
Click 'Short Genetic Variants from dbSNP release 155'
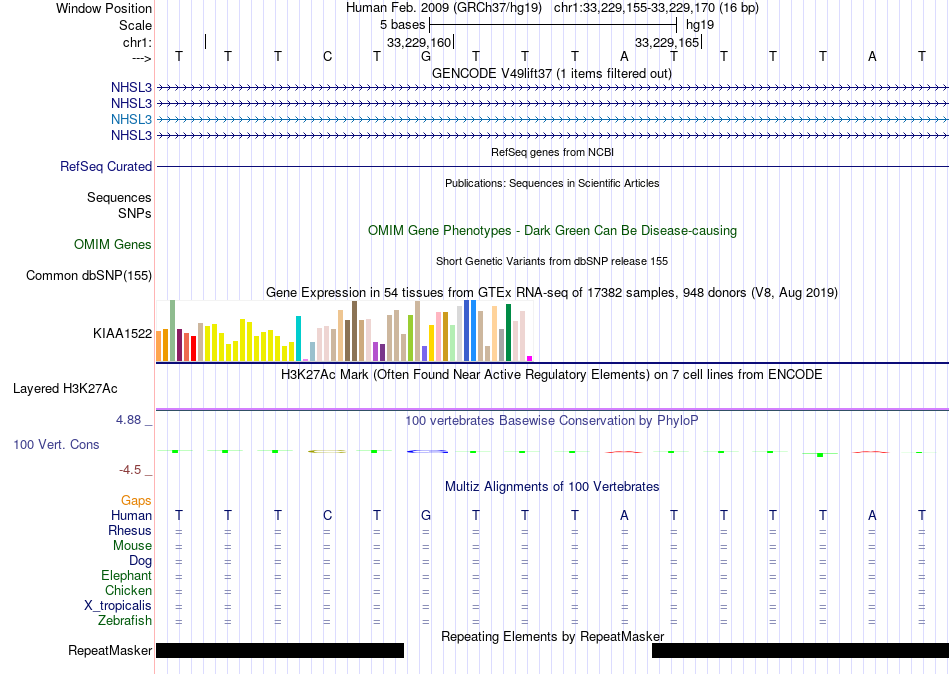pos(552,261)
